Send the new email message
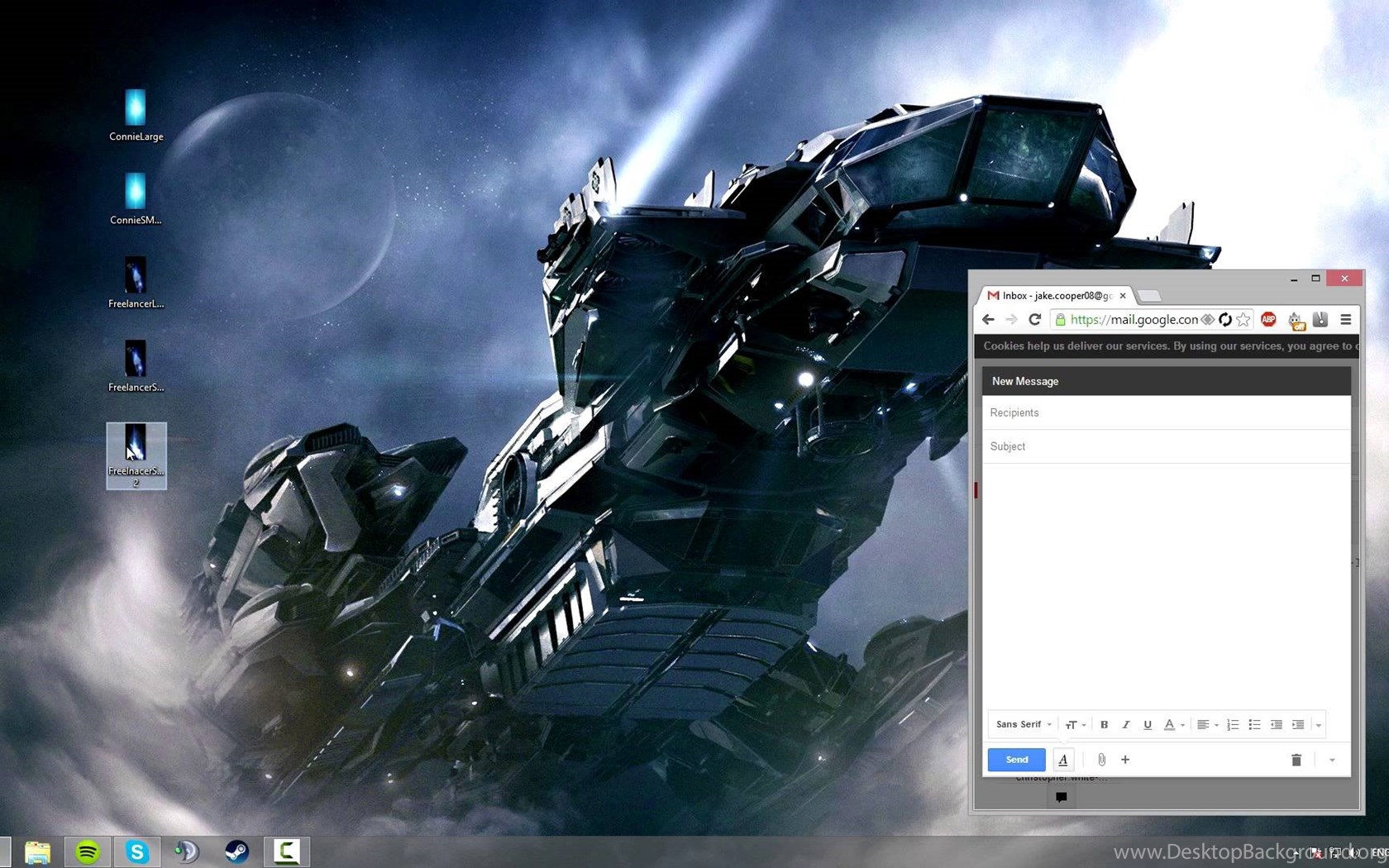Image resolution: width=1389 pixels, height=868 pixels. pyautogui.click(x=1016, y=760)
